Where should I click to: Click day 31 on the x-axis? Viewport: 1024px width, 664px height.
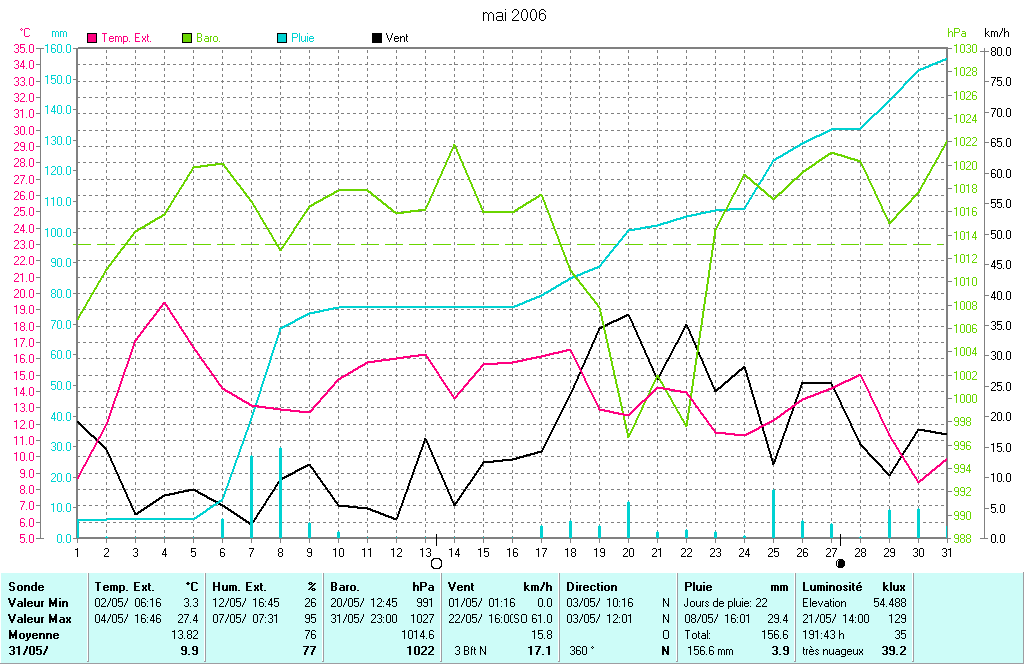click(x=945, y=552)
